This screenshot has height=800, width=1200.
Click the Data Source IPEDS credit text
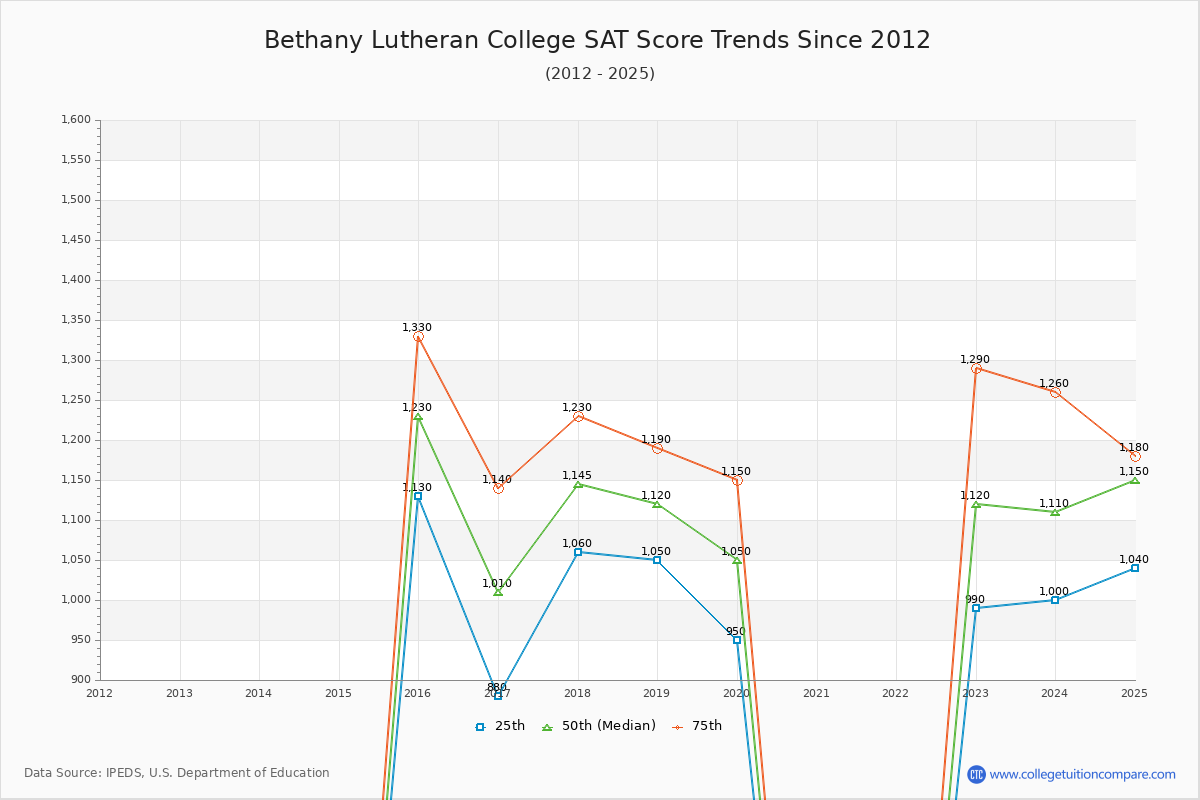(x=177, y=773)
